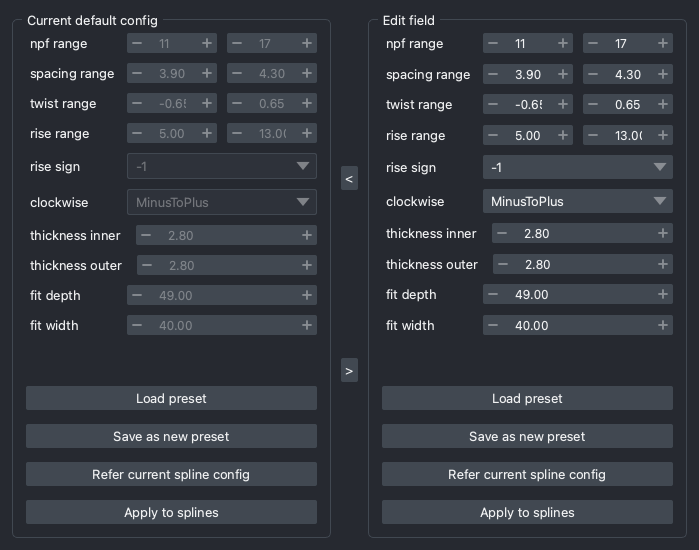Increase Edit field rise range minimum value

(563, 135)
